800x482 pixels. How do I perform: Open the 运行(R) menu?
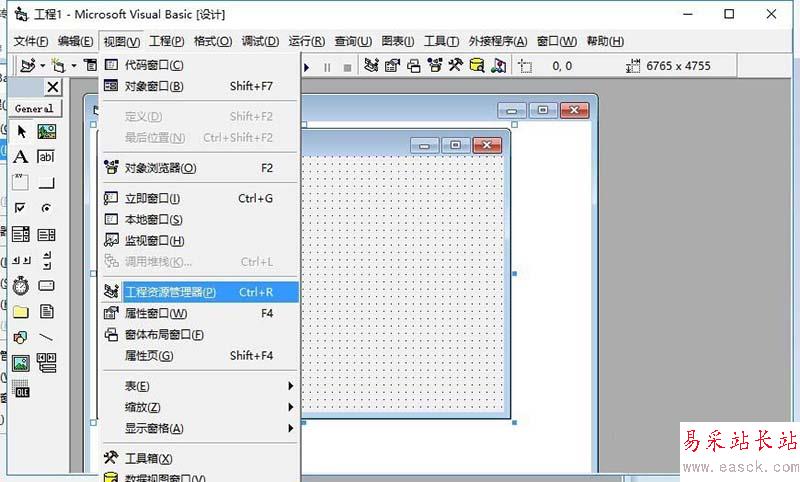[x=307, y=41]
